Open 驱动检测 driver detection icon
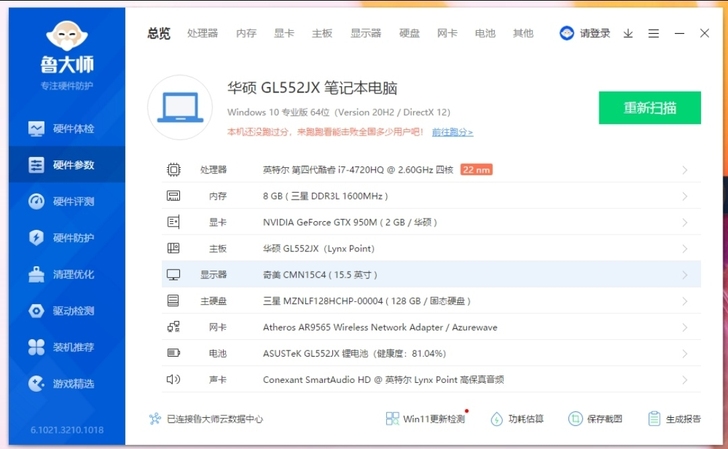The image size is (728, 449). click(x=36, y=311)
